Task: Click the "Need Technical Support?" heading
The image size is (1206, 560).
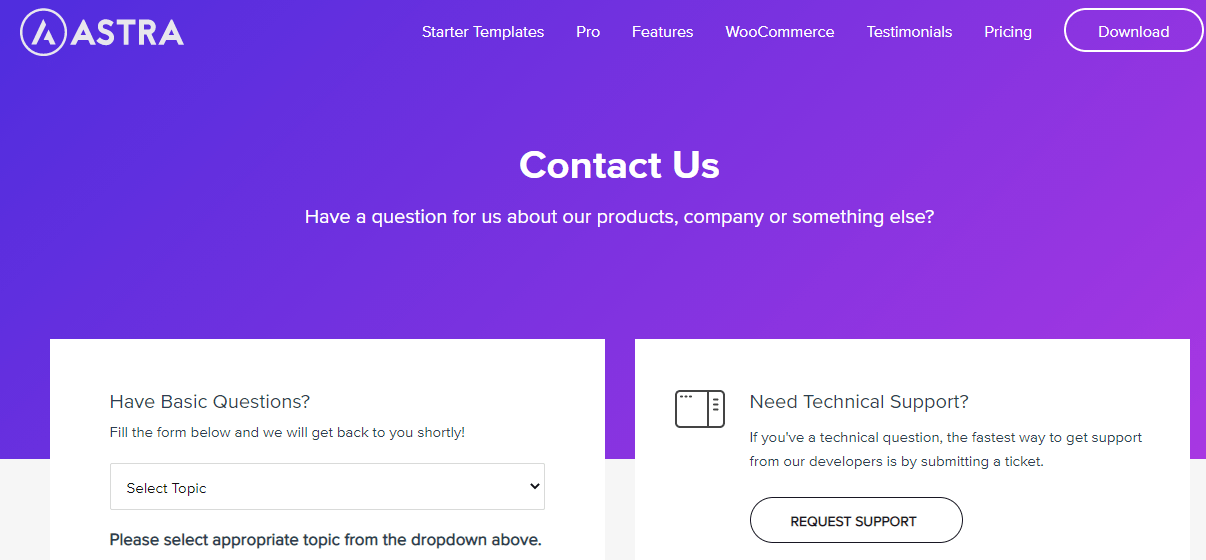Action: tap(859, 402)
